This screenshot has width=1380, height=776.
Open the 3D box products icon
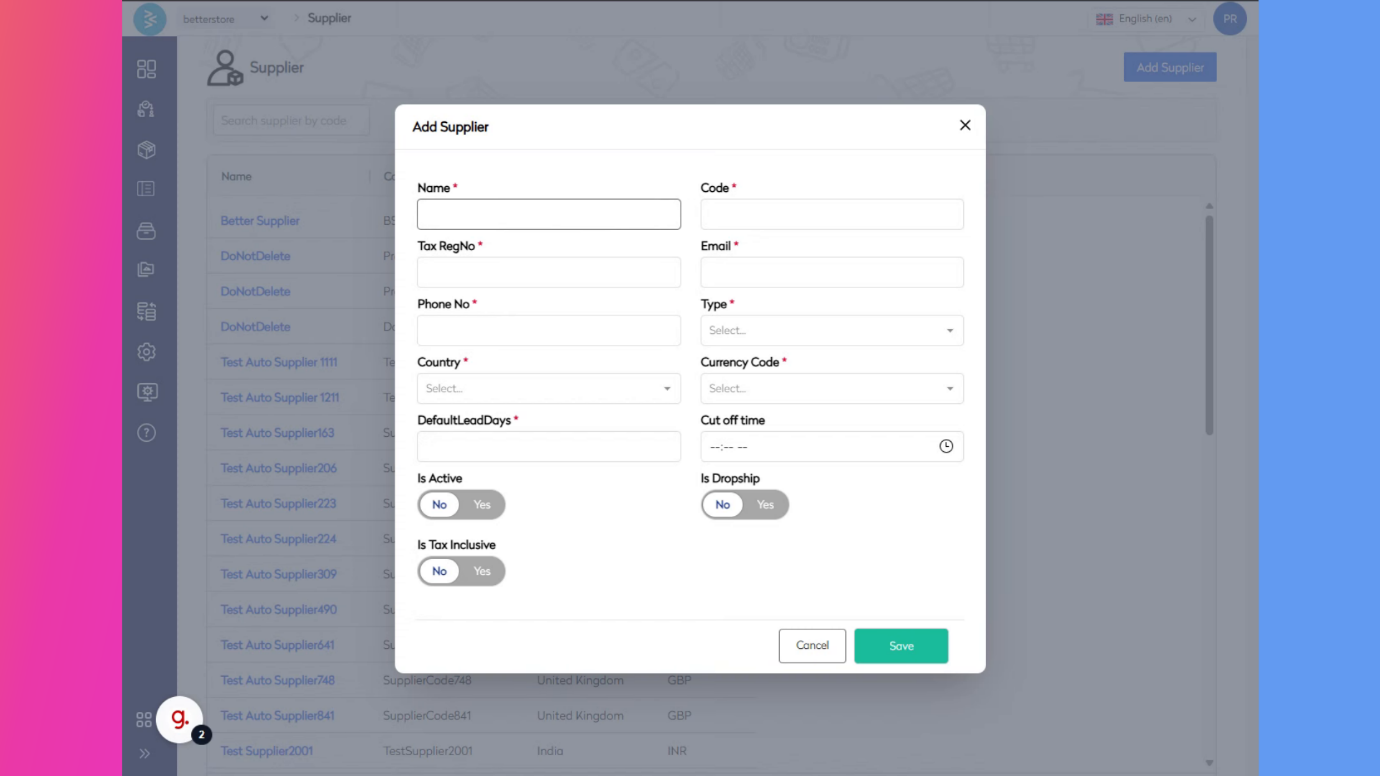147,150
